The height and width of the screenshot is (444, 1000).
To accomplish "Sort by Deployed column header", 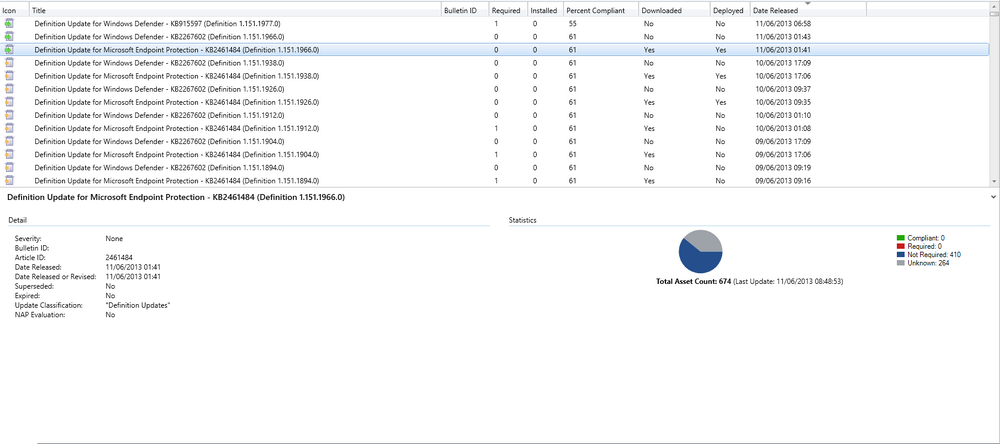I will pyautogui.click(x=730, y=10).
